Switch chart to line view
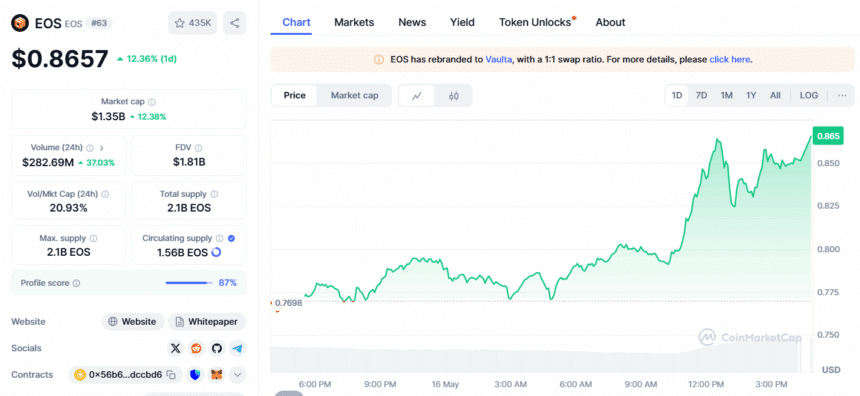The width and height of the screenshot is (860, 396). [x=417, y=95]
